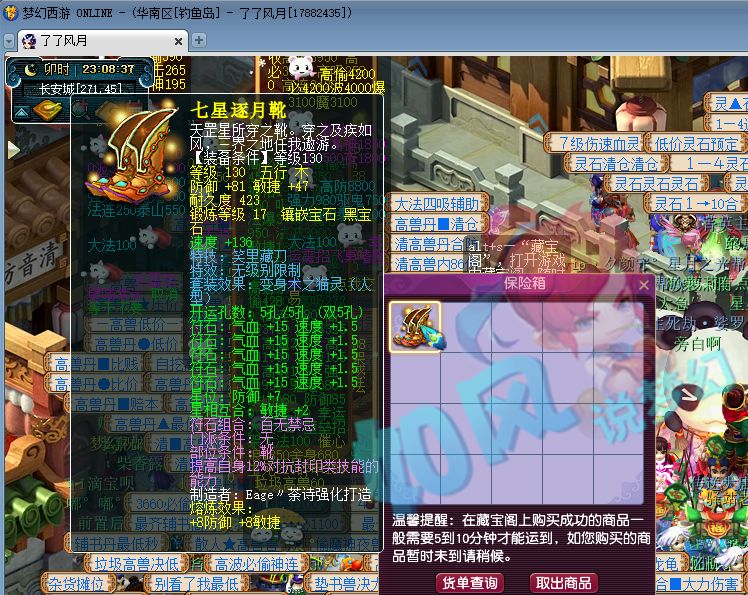Open the tab list dropdown arrow
The image size is (748, 595).
(9, 41)
